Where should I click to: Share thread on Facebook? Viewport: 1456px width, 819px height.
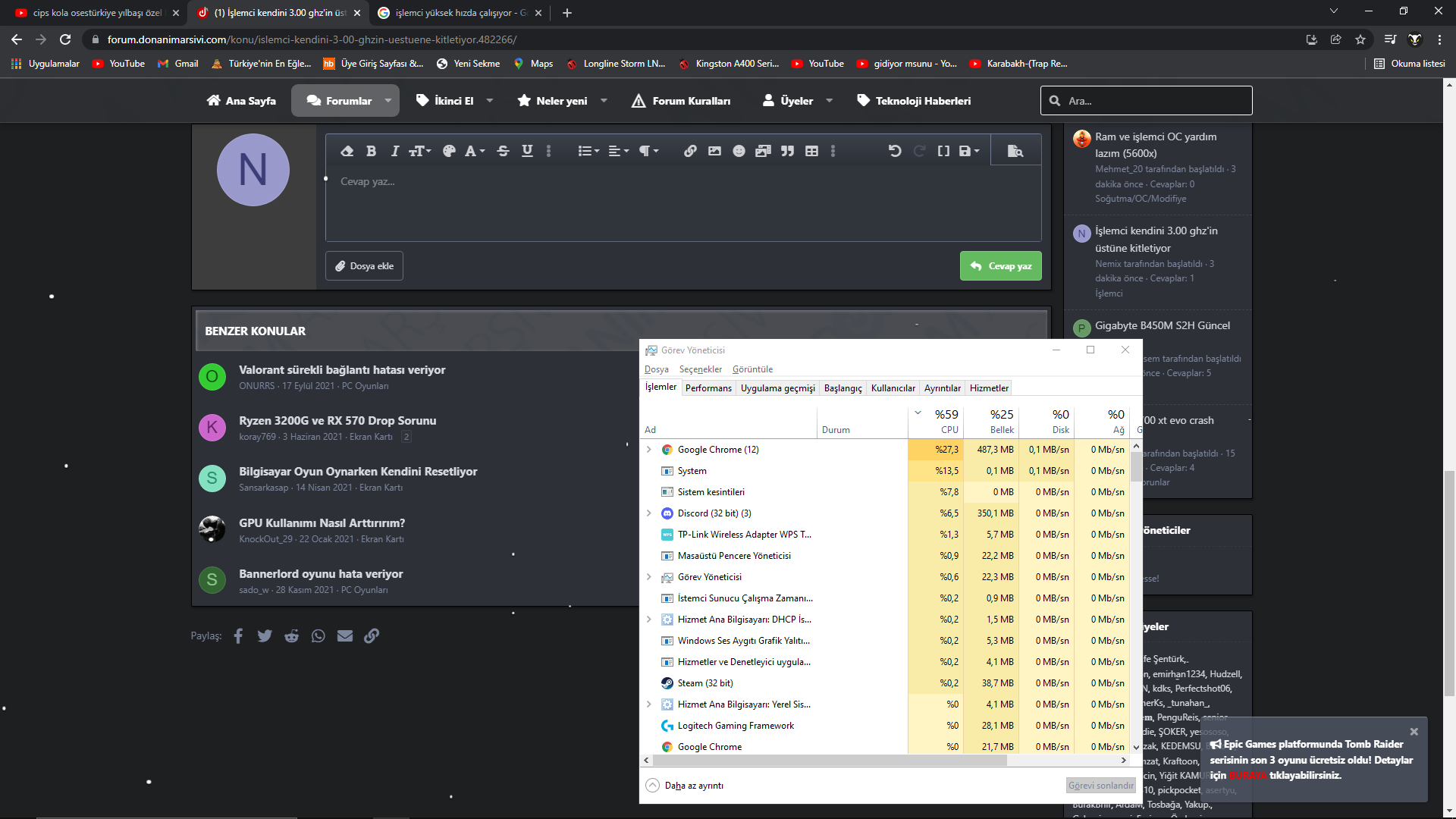click(238, 635)
